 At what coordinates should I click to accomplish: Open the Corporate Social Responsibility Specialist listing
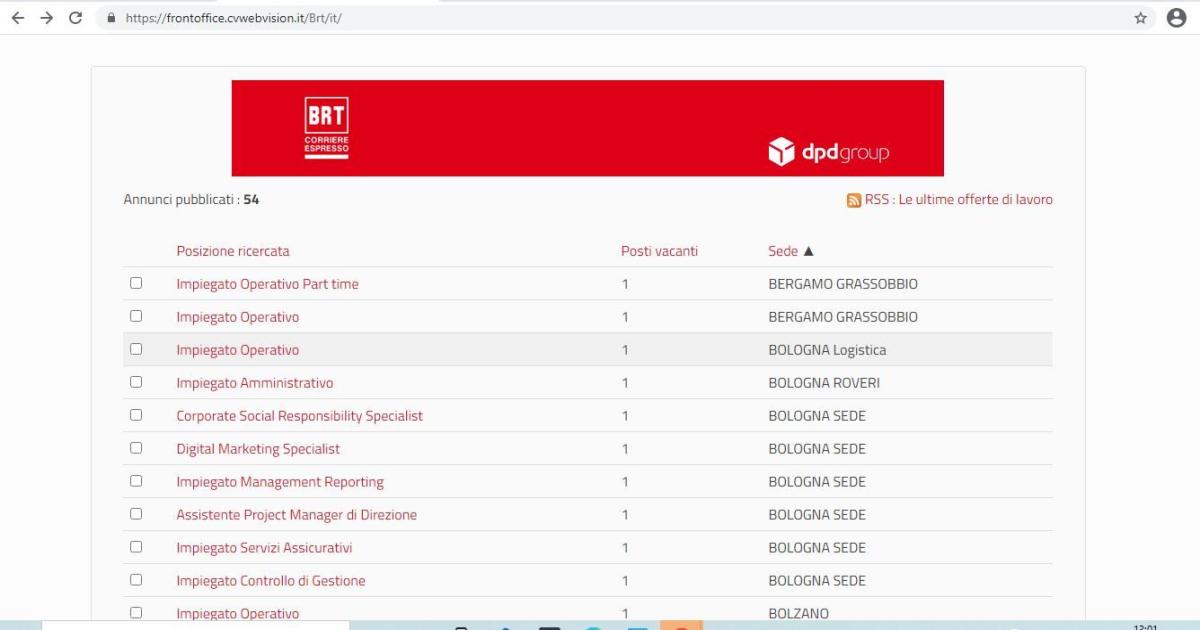(x=299, y=416)
